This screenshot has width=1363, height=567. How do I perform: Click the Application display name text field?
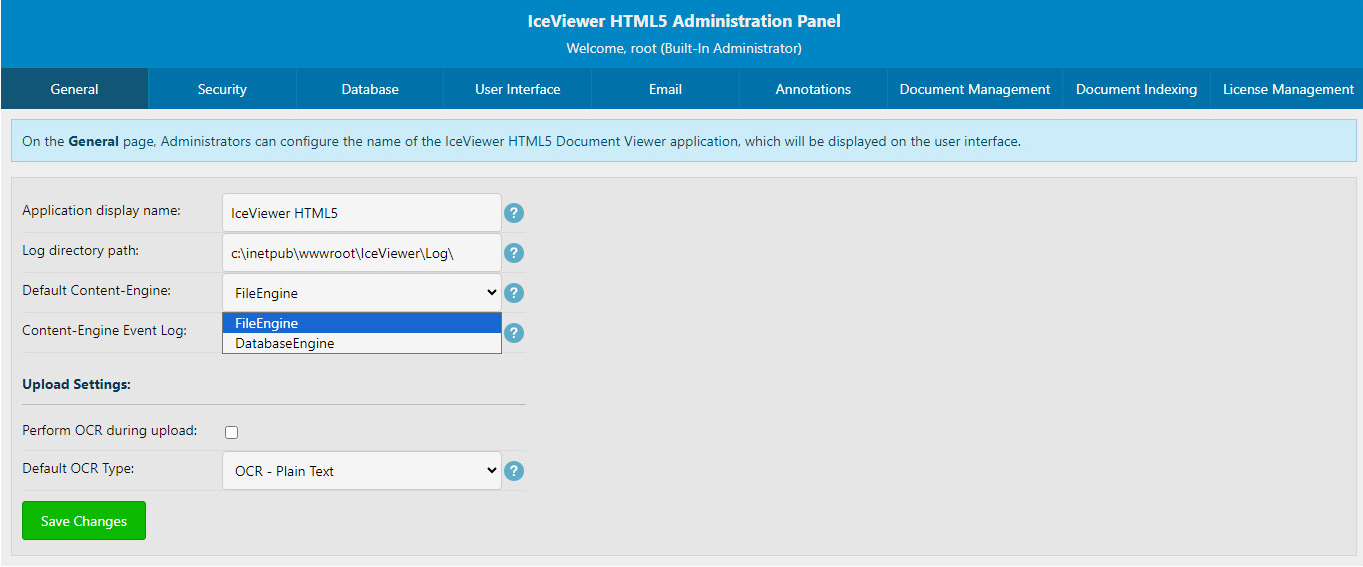pos(361,213)
